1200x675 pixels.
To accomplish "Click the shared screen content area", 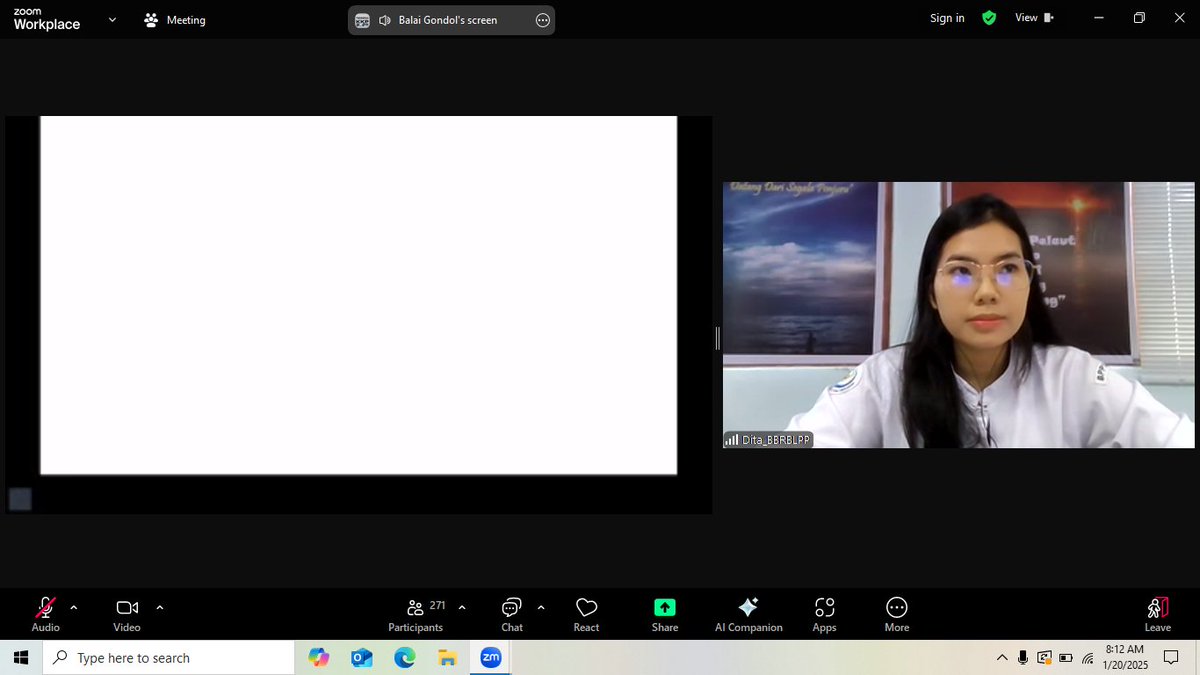I will 358,295.
